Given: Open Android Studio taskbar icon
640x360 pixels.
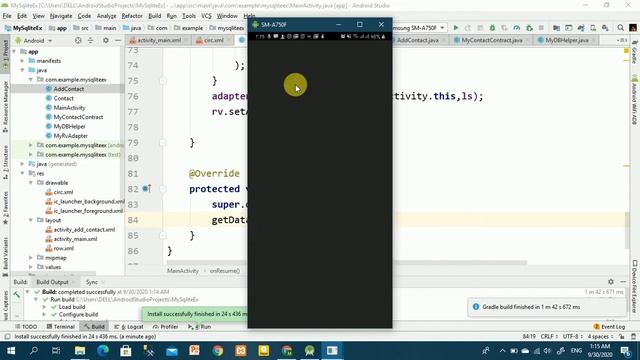Looking at the screenshot, I should [309, 351].
